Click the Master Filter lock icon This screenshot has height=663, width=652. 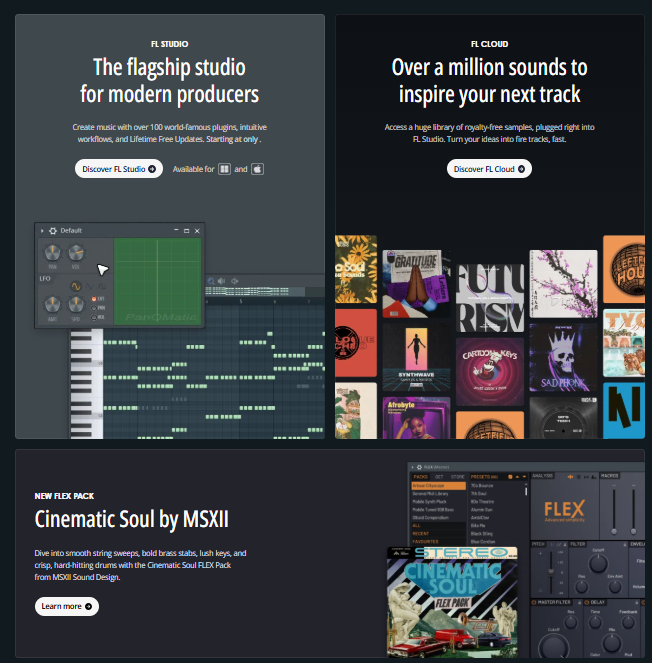click(579, 602)
